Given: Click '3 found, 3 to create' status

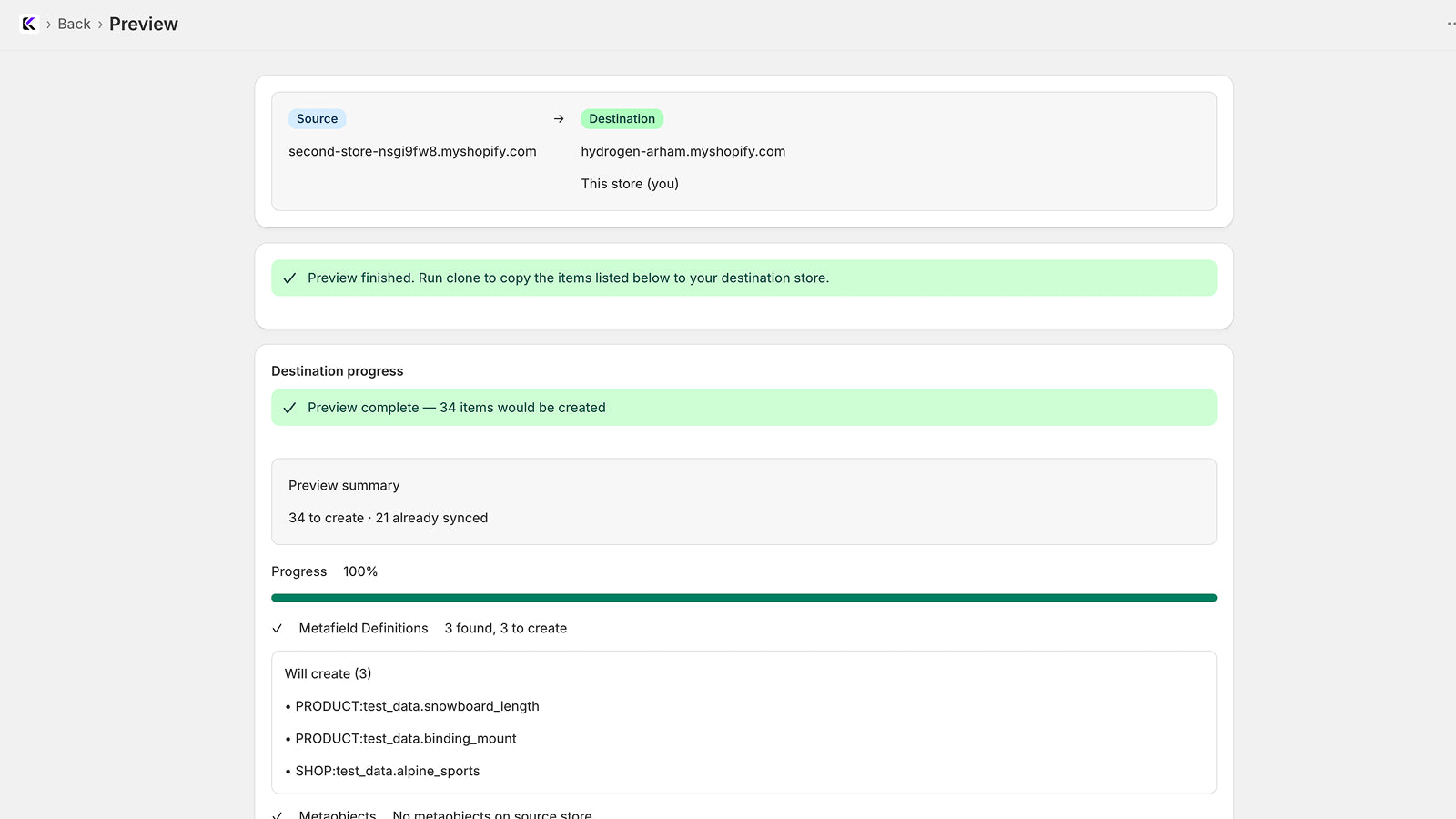Looking at the screenshot, I should click(506, 629).
